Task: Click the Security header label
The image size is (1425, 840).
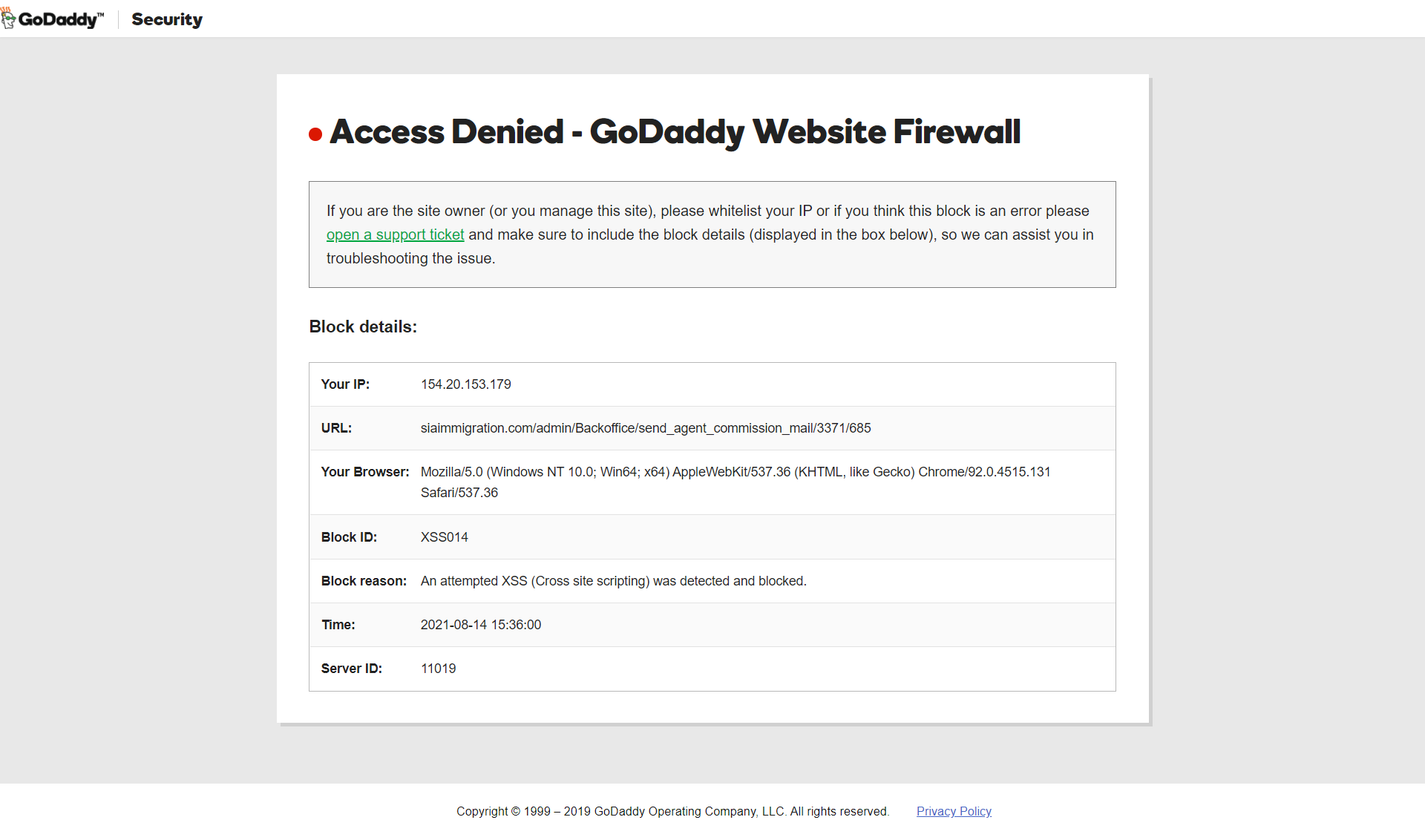Action: tap(167, 19)
